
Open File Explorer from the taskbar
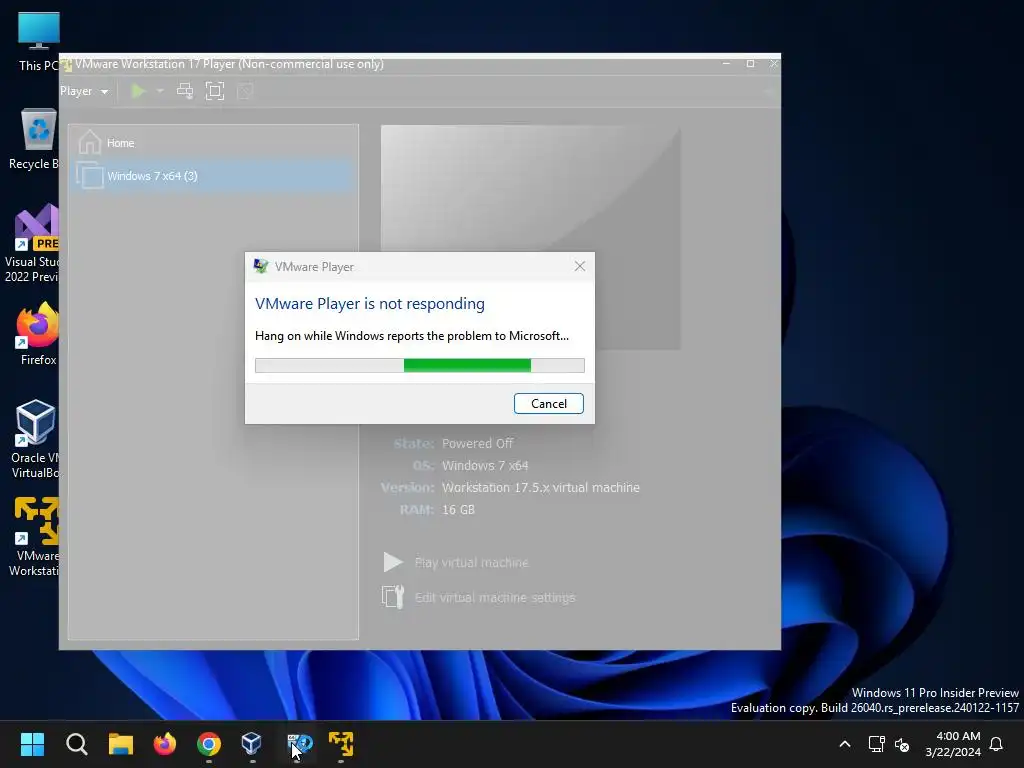(x=121, y=744)
